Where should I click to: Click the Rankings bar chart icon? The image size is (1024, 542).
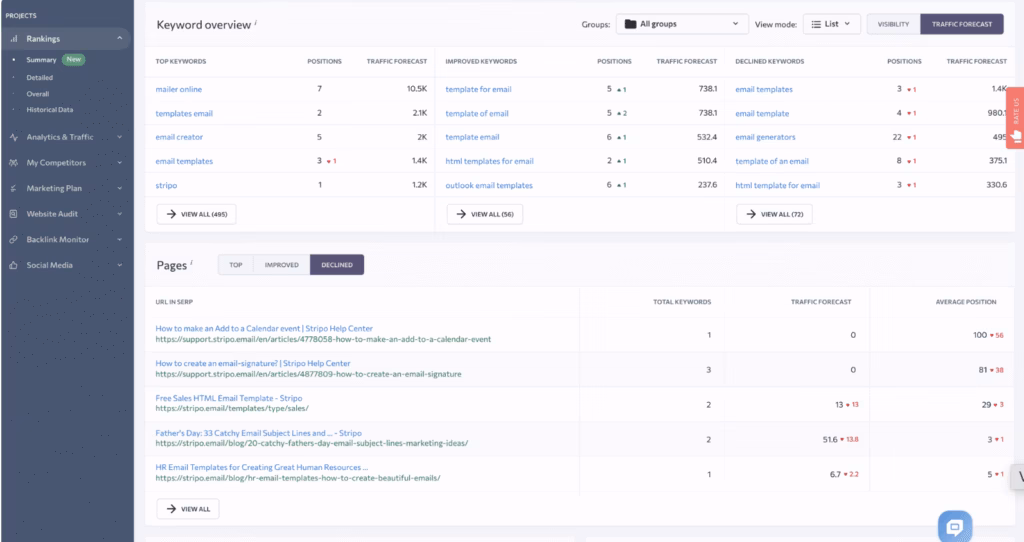coord(14,39)
